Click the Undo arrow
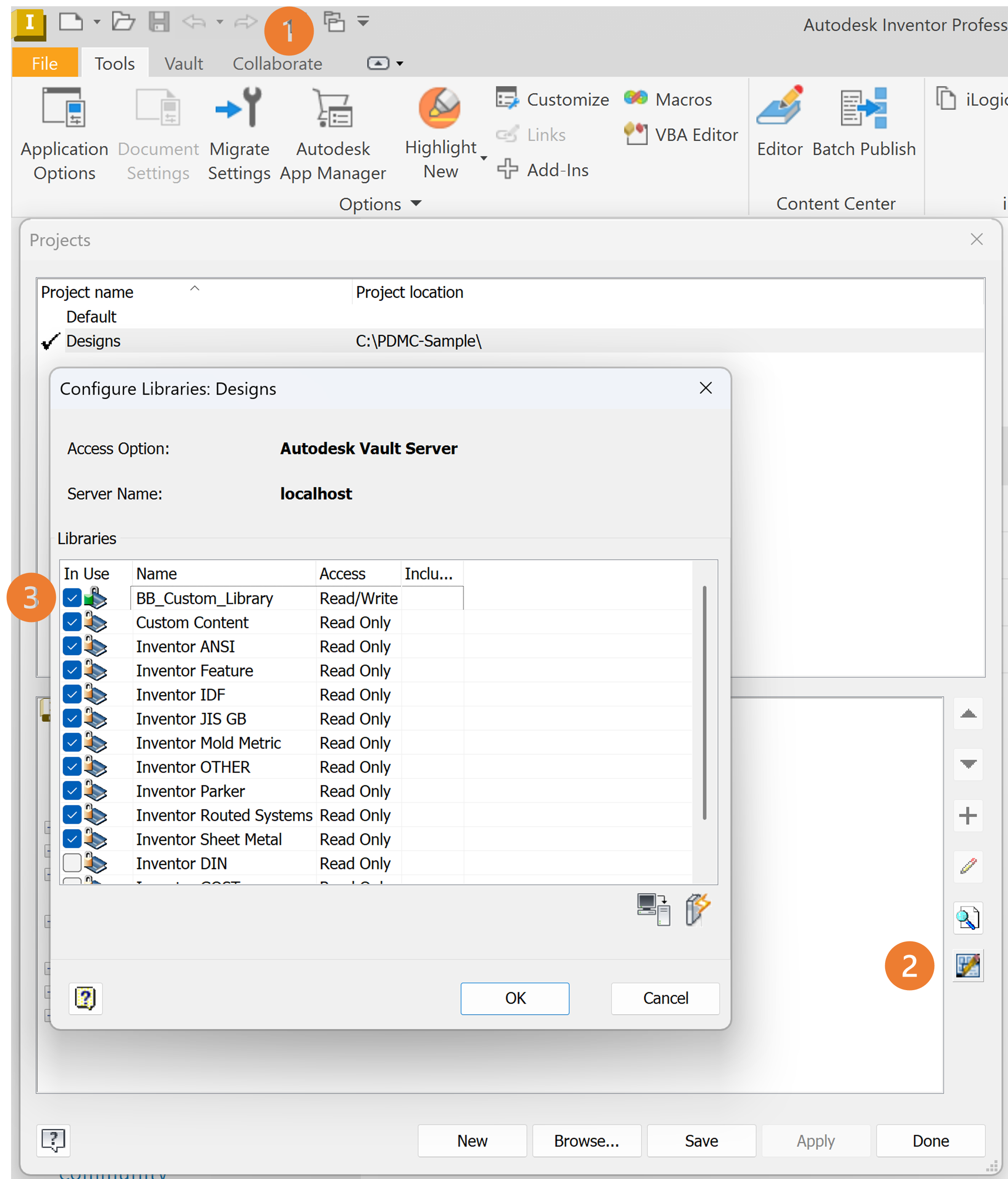The width and height of the screenshot is (1008, 1179). pos(194,22)
